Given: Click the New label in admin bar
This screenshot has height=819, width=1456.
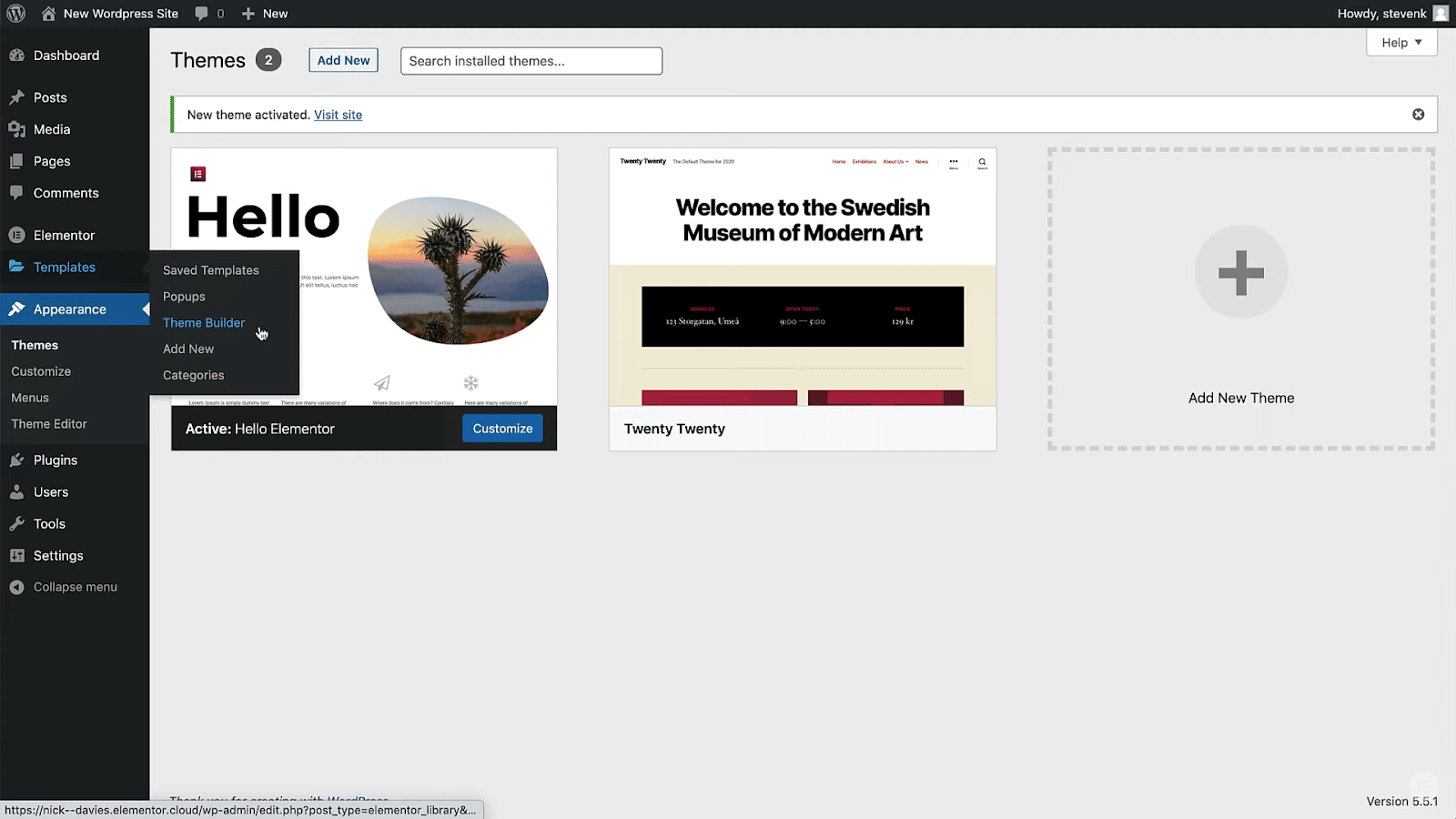Looking at the screenshot, I should pos(275,14).
